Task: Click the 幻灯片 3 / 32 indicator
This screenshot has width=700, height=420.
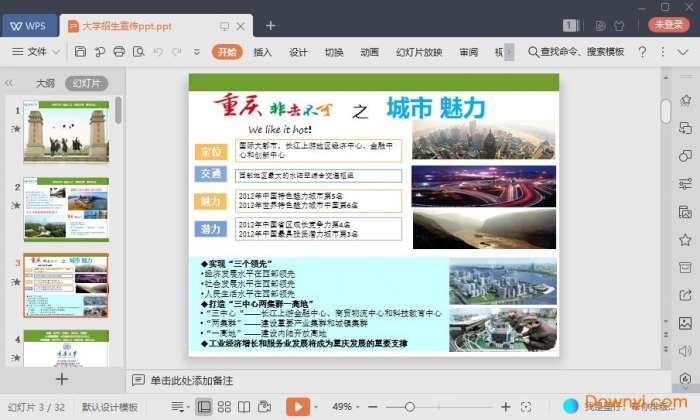Action: 37,407
